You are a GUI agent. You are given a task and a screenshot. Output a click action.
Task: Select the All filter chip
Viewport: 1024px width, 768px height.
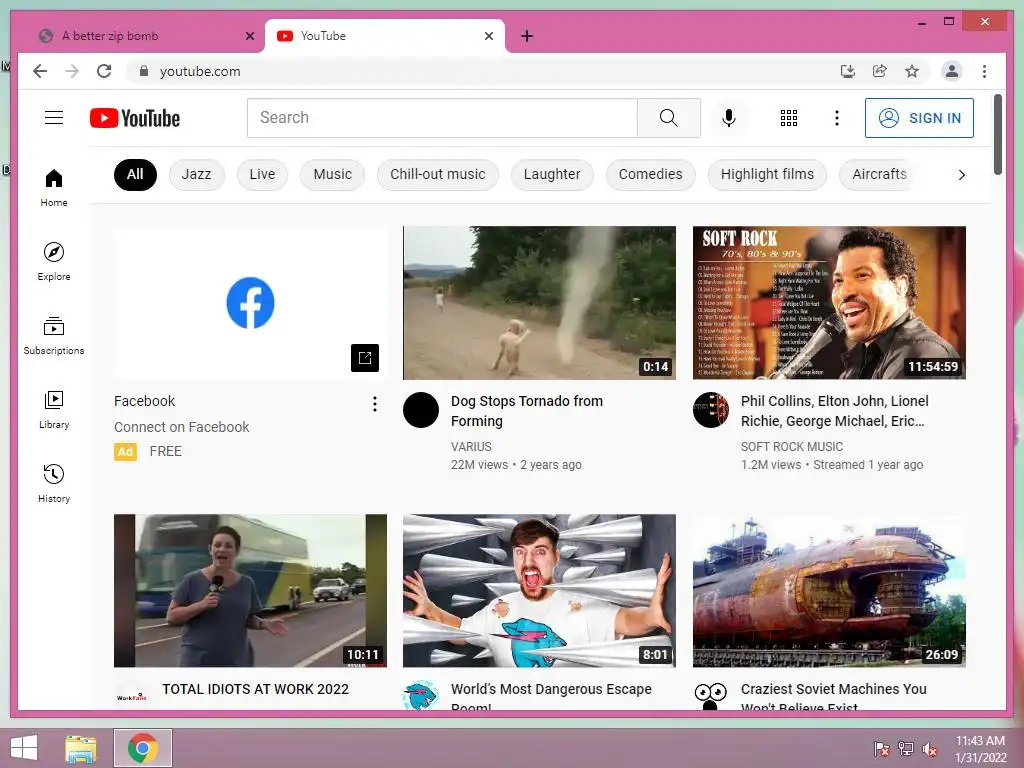click(135, 174)
